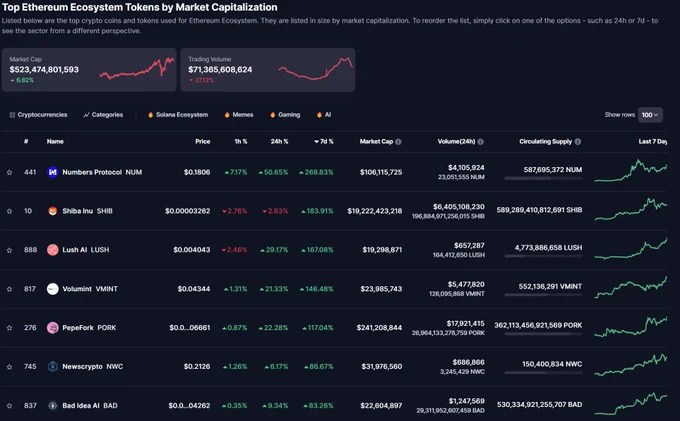Click the Volume(24h) info icon

(481, 142)
